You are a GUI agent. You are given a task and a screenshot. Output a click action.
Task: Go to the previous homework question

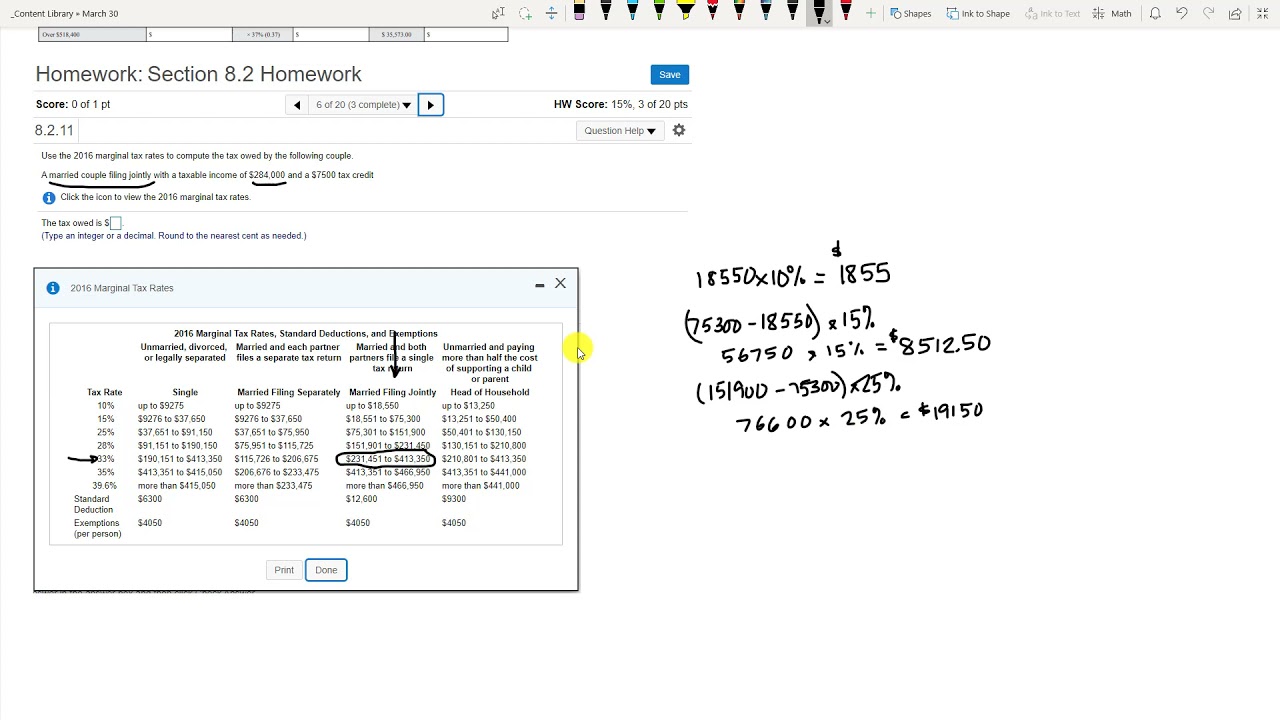(297, 105)
